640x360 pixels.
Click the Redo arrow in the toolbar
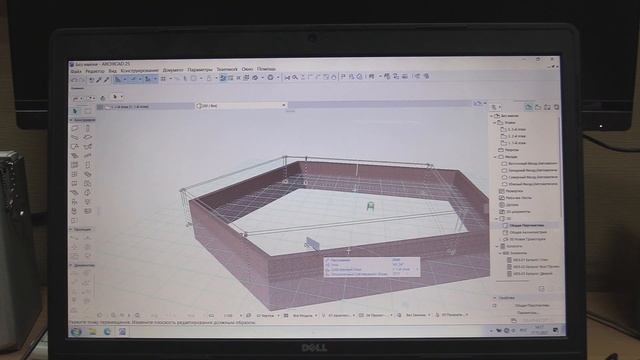[82, 80]
